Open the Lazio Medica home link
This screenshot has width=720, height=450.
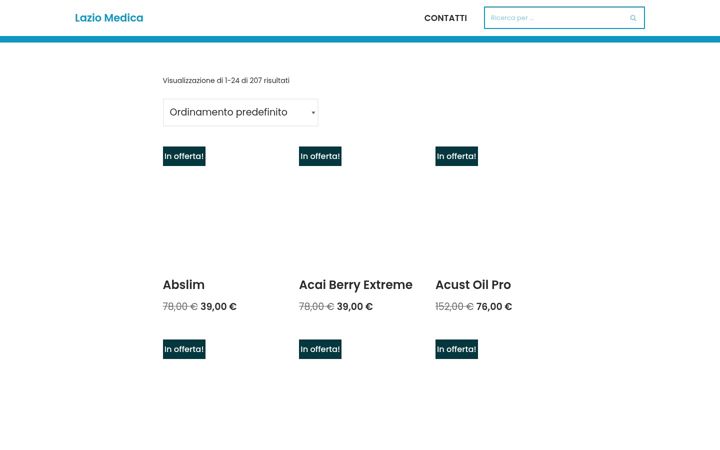tap(109, 18)
